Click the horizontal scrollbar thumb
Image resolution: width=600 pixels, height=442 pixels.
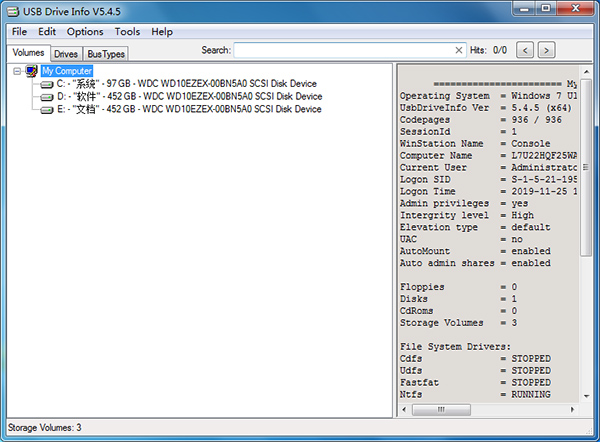[441, 409]
